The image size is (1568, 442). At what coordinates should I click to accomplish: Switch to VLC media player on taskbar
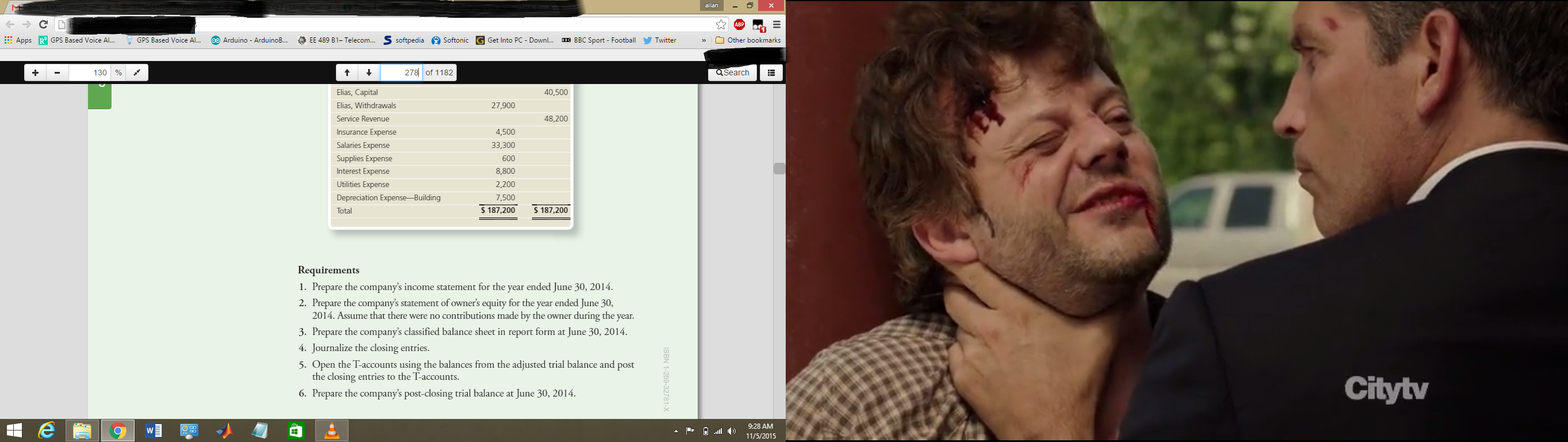332,431
